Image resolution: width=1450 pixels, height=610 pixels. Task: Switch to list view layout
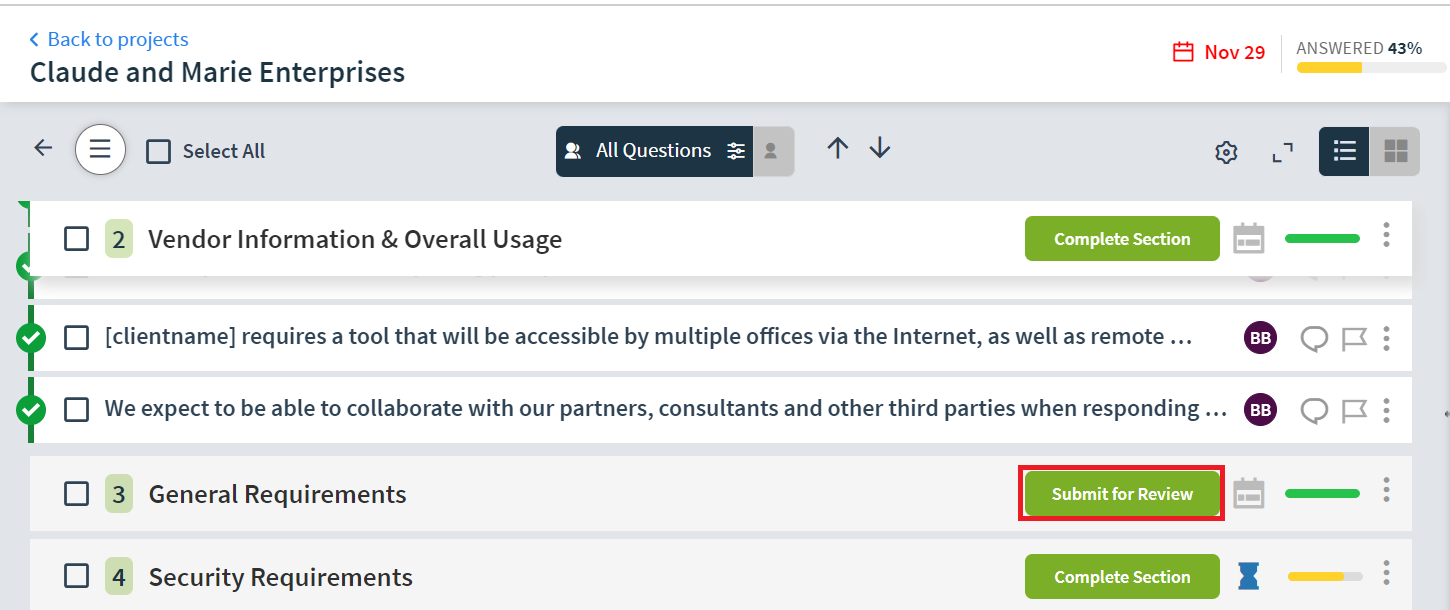pyautogui.click(x=1344, y=151)
